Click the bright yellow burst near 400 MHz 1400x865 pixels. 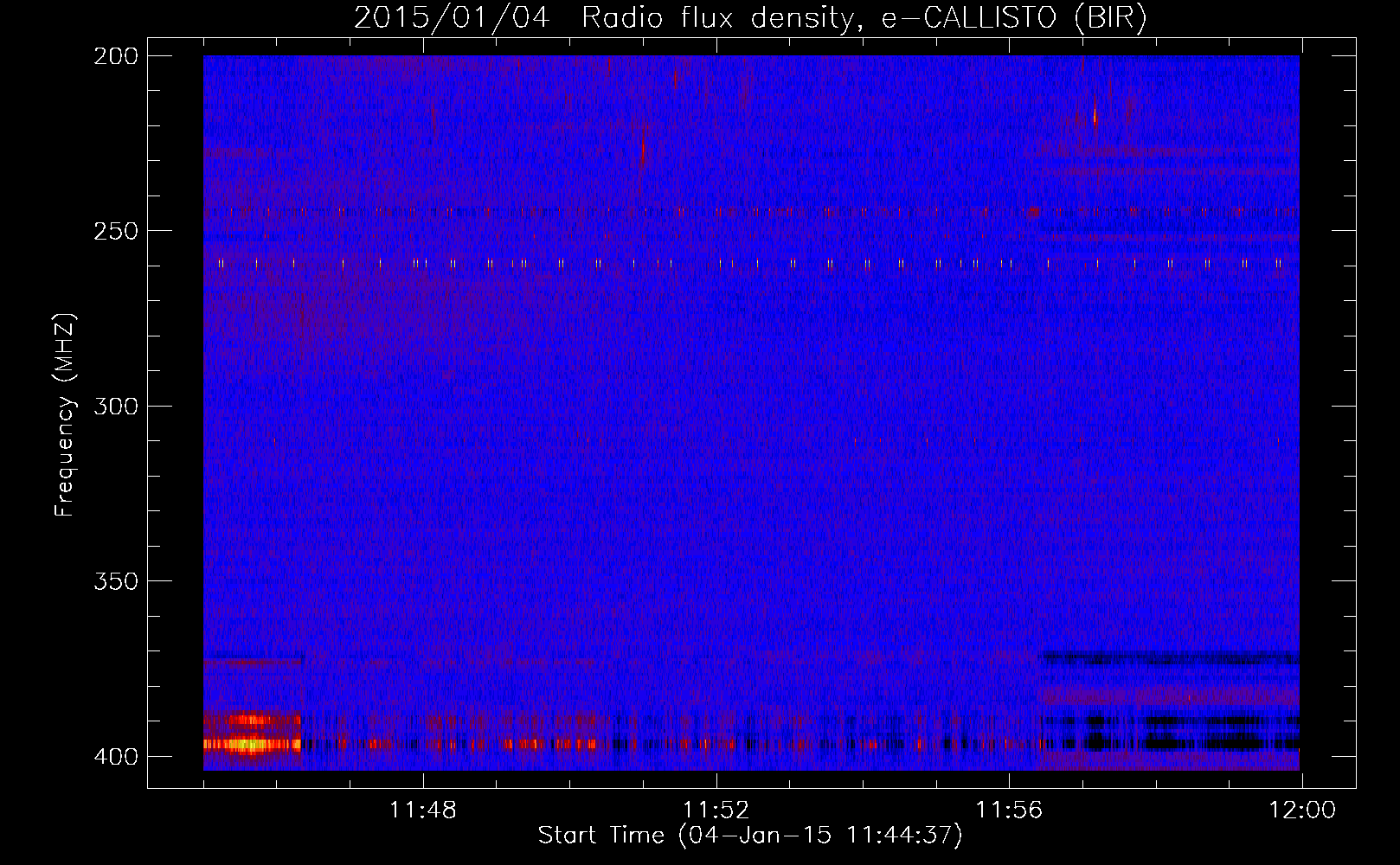(x=251, y=743)
